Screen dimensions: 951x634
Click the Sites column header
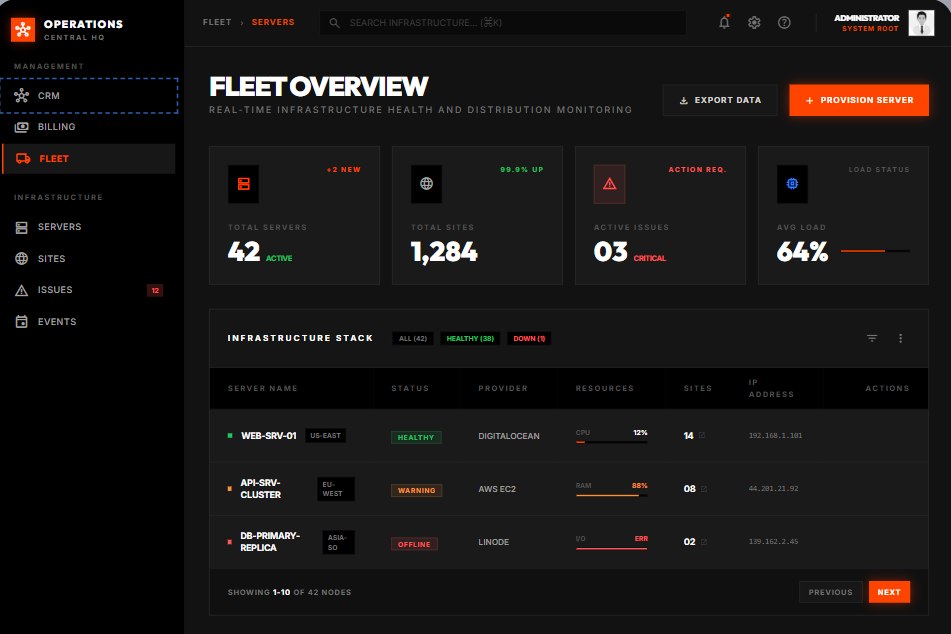[697, 388]
